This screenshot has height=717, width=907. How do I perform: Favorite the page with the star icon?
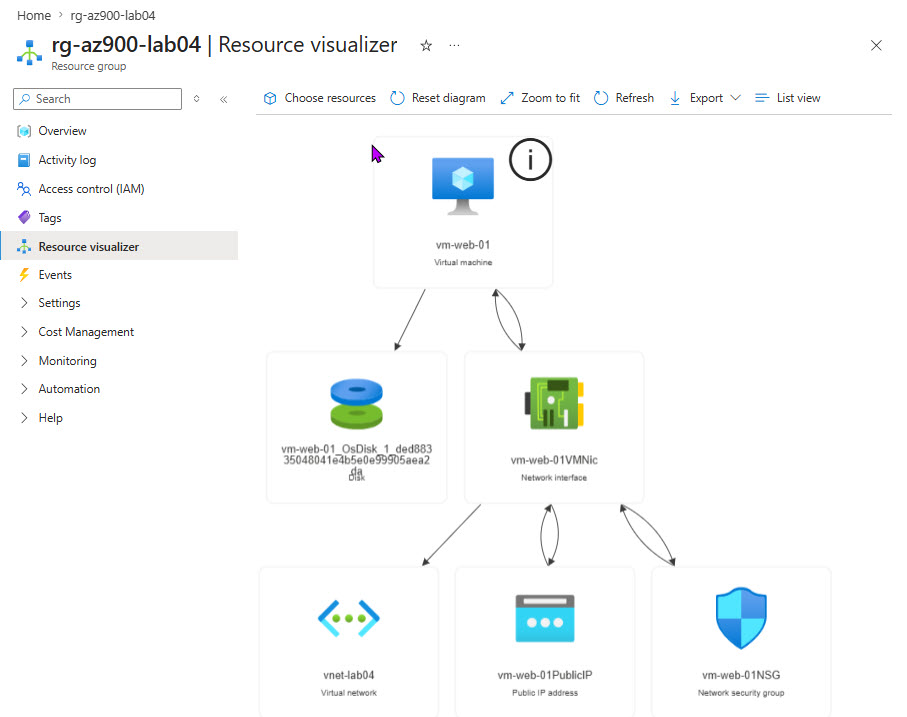[426, 45]
